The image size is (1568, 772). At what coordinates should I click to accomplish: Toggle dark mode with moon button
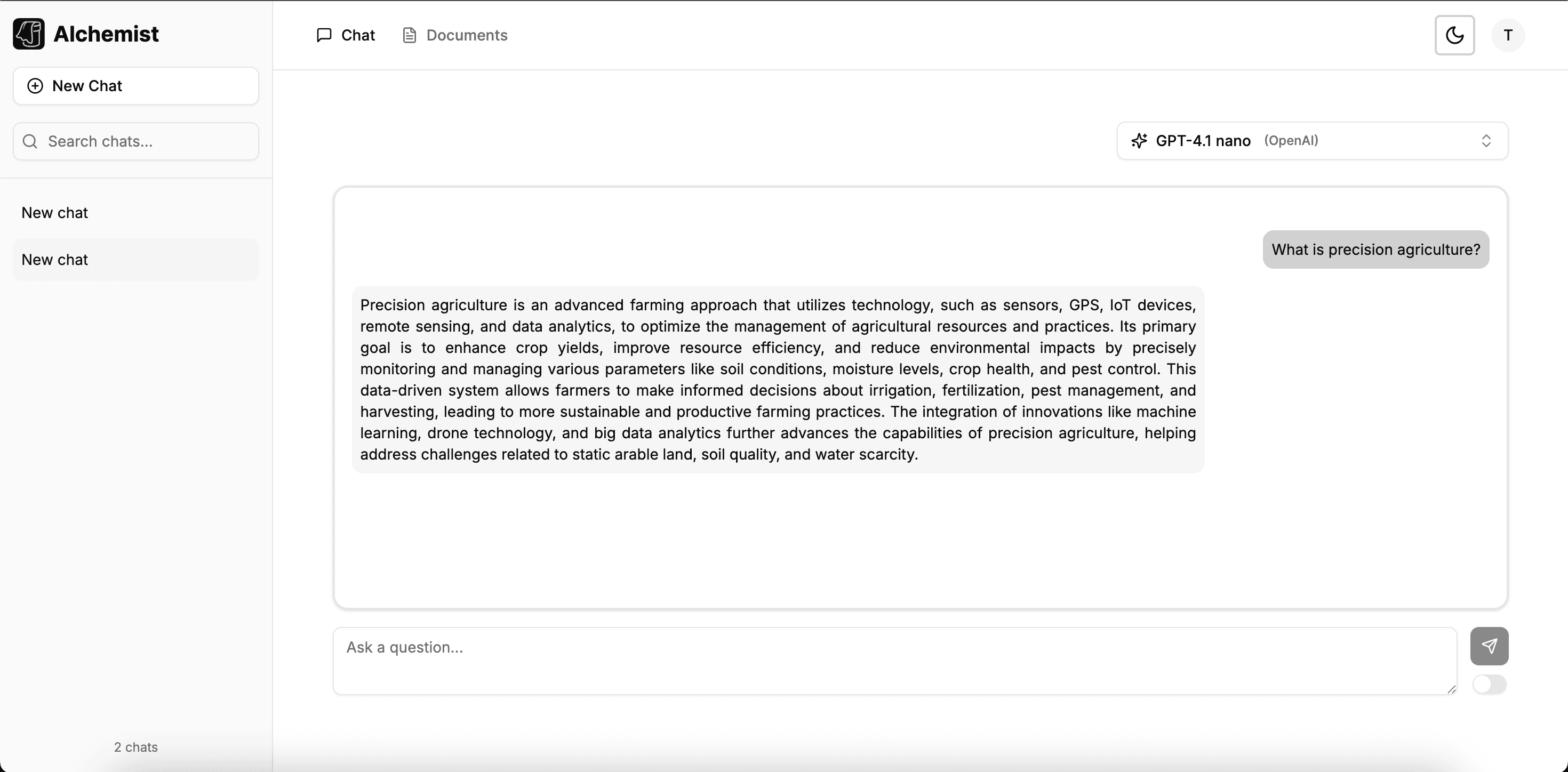[x=1454, y=35]
